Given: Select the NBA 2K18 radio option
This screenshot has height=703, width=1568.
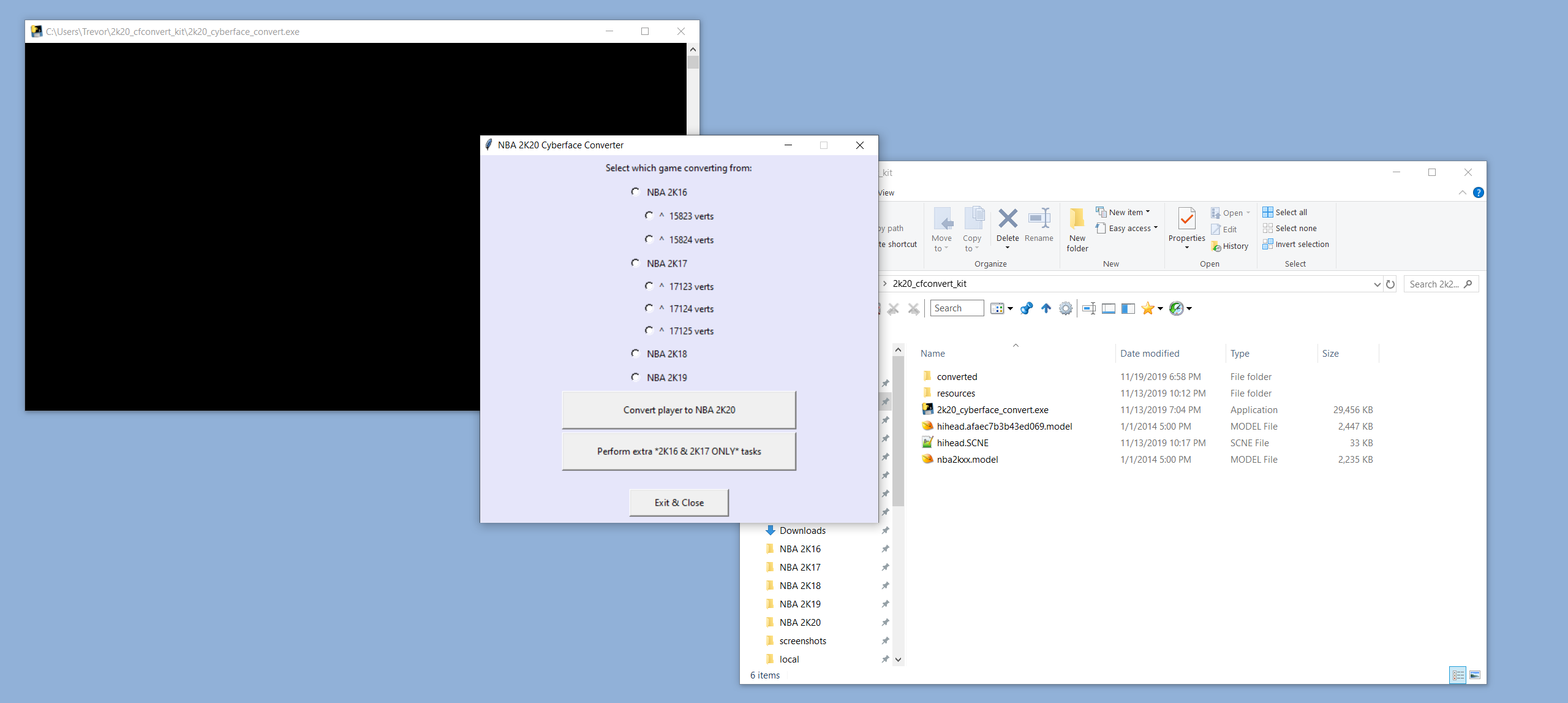Looking at the screenshot, I should (x=635, y=354).
